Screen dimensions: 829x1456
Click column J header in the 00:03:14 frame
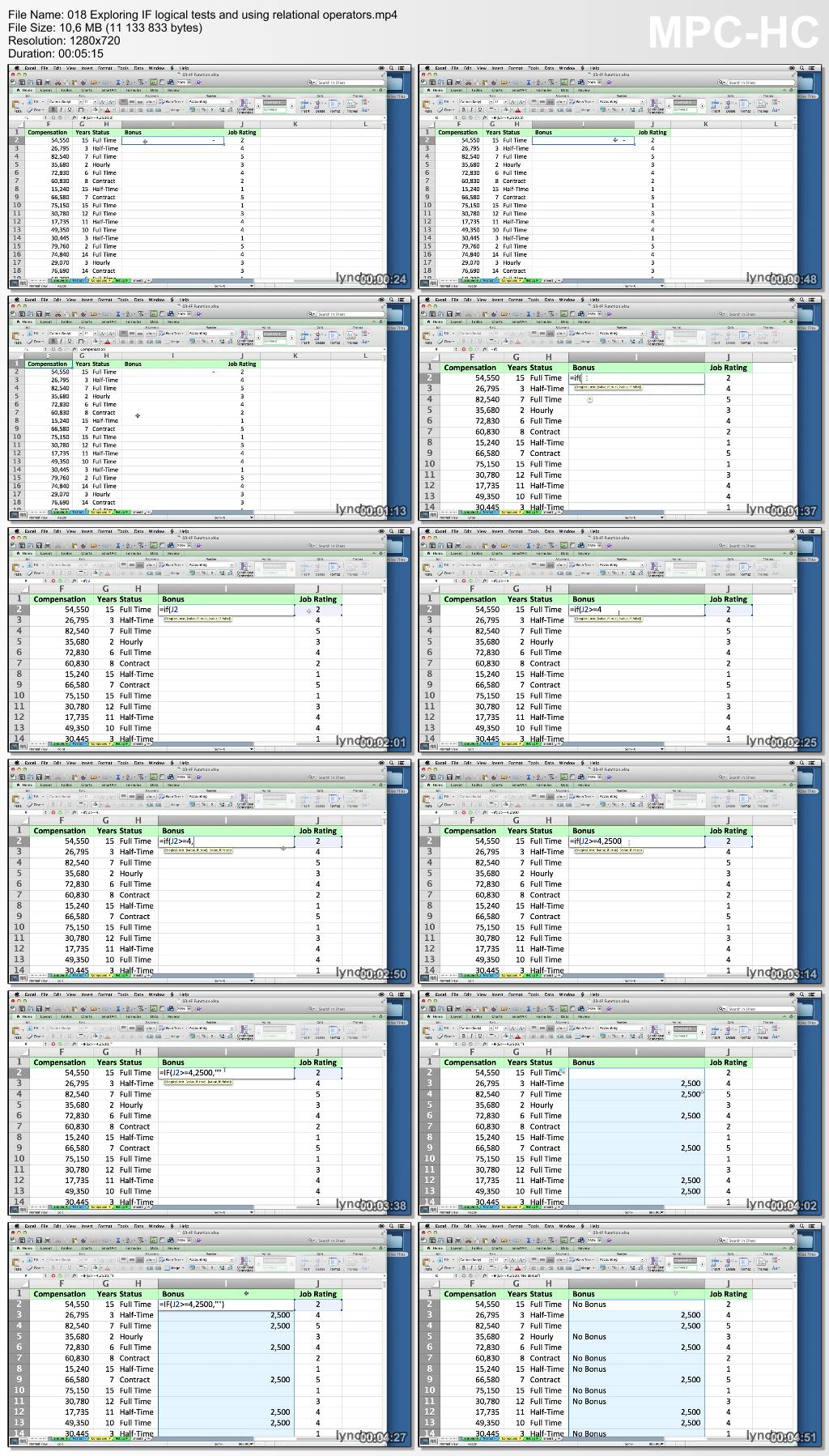coord(728,820)
